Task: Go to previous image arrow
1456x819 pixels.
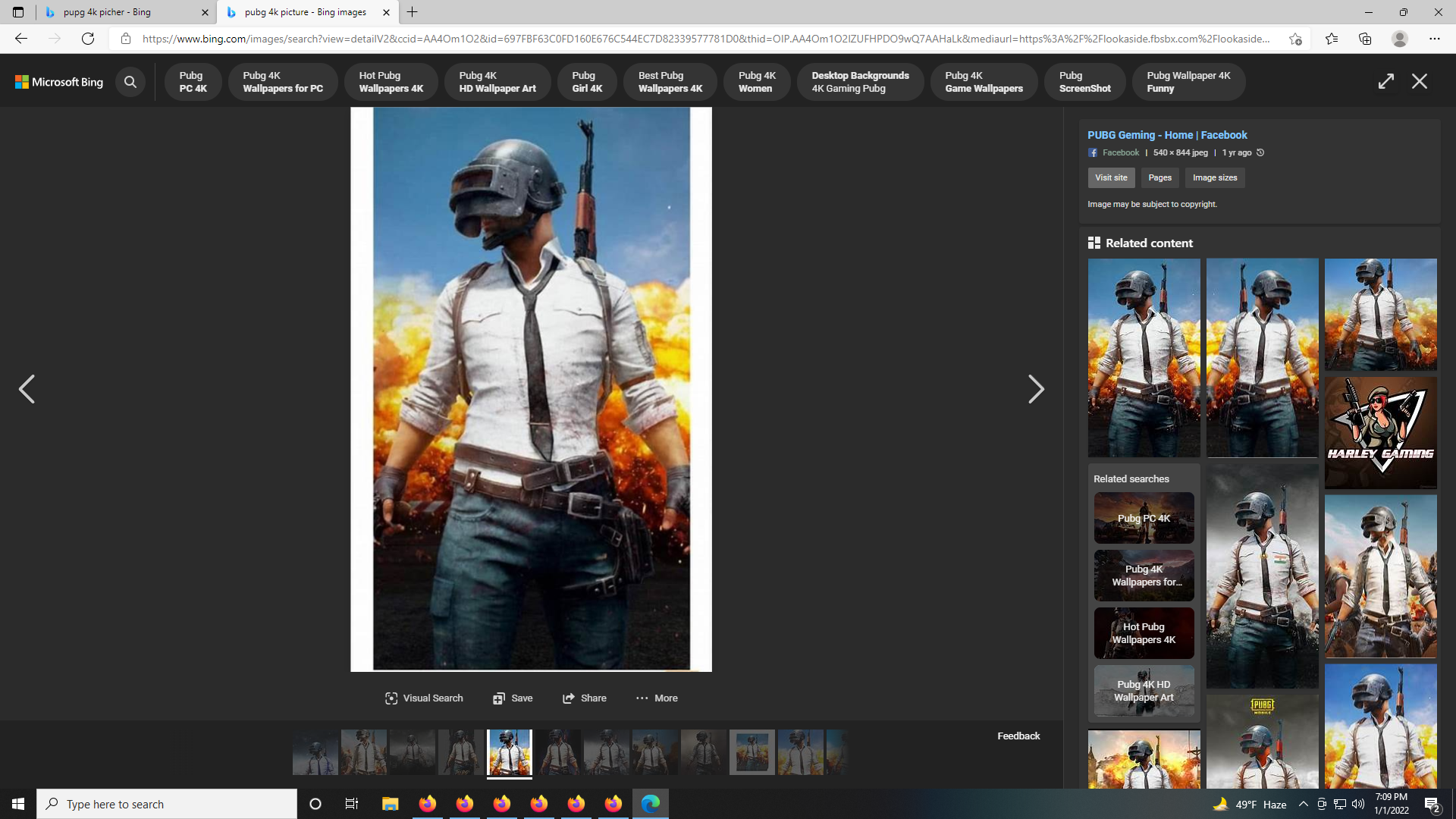Action: pyautogui.click(x=27, y=389)
